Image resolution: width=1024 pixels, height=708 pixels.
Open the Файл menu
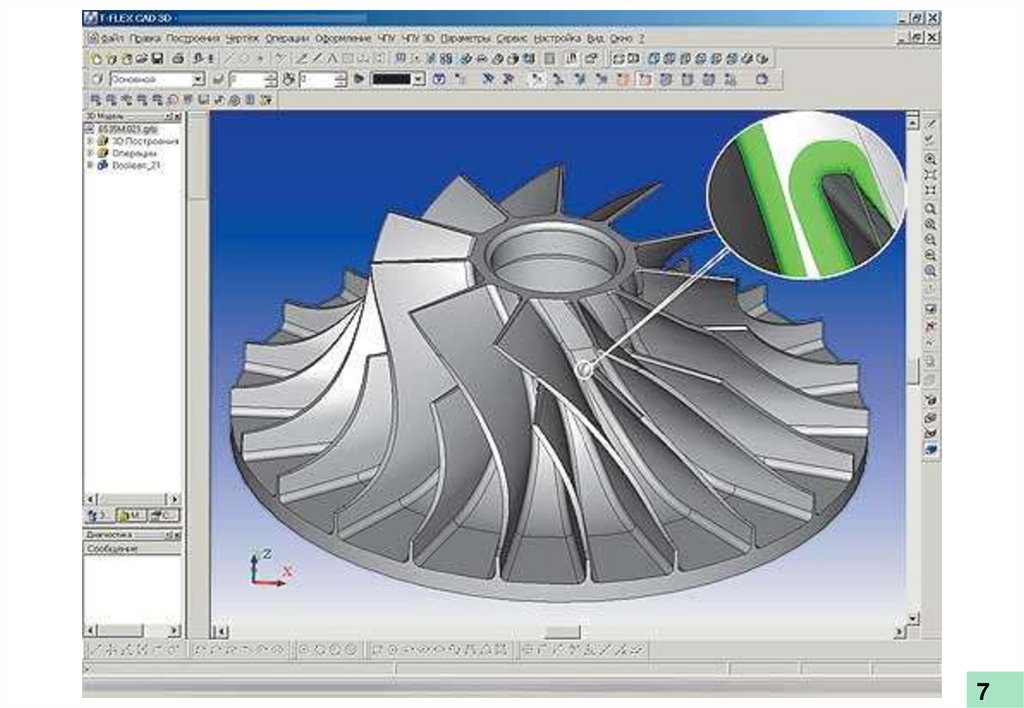point(113,39)
